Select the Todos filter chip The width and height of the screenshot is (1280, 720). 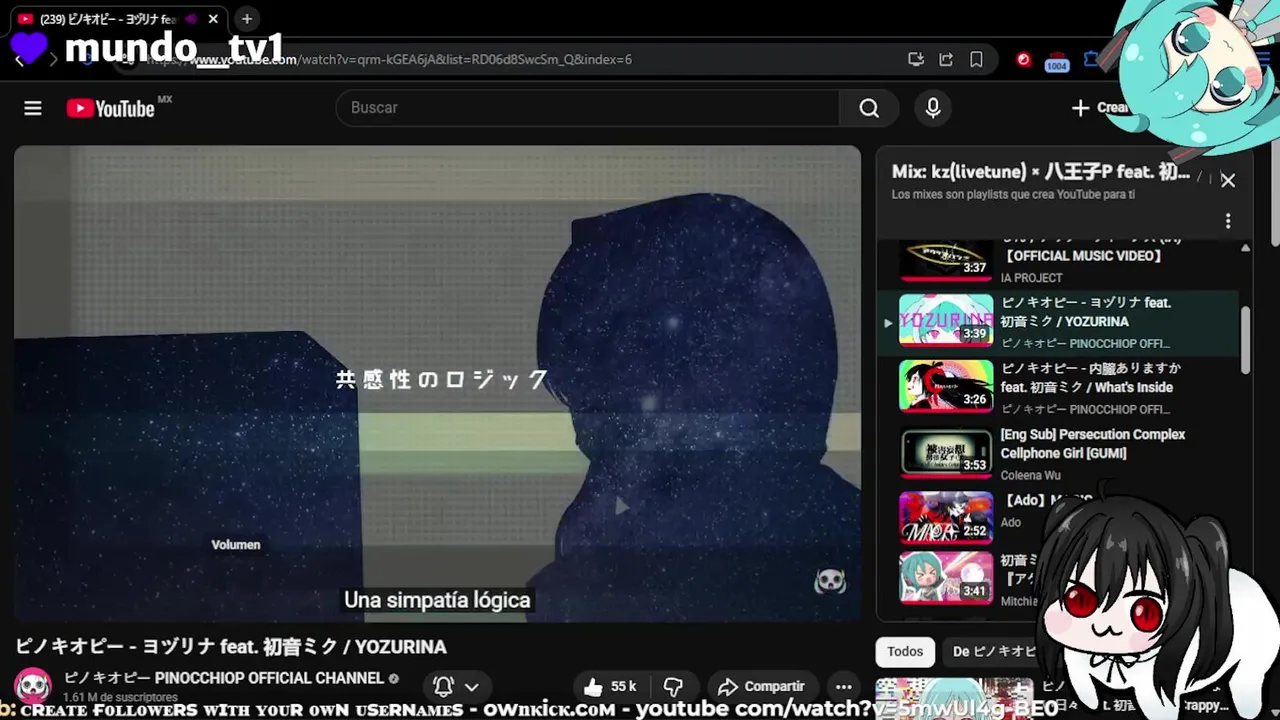point(905,652)
